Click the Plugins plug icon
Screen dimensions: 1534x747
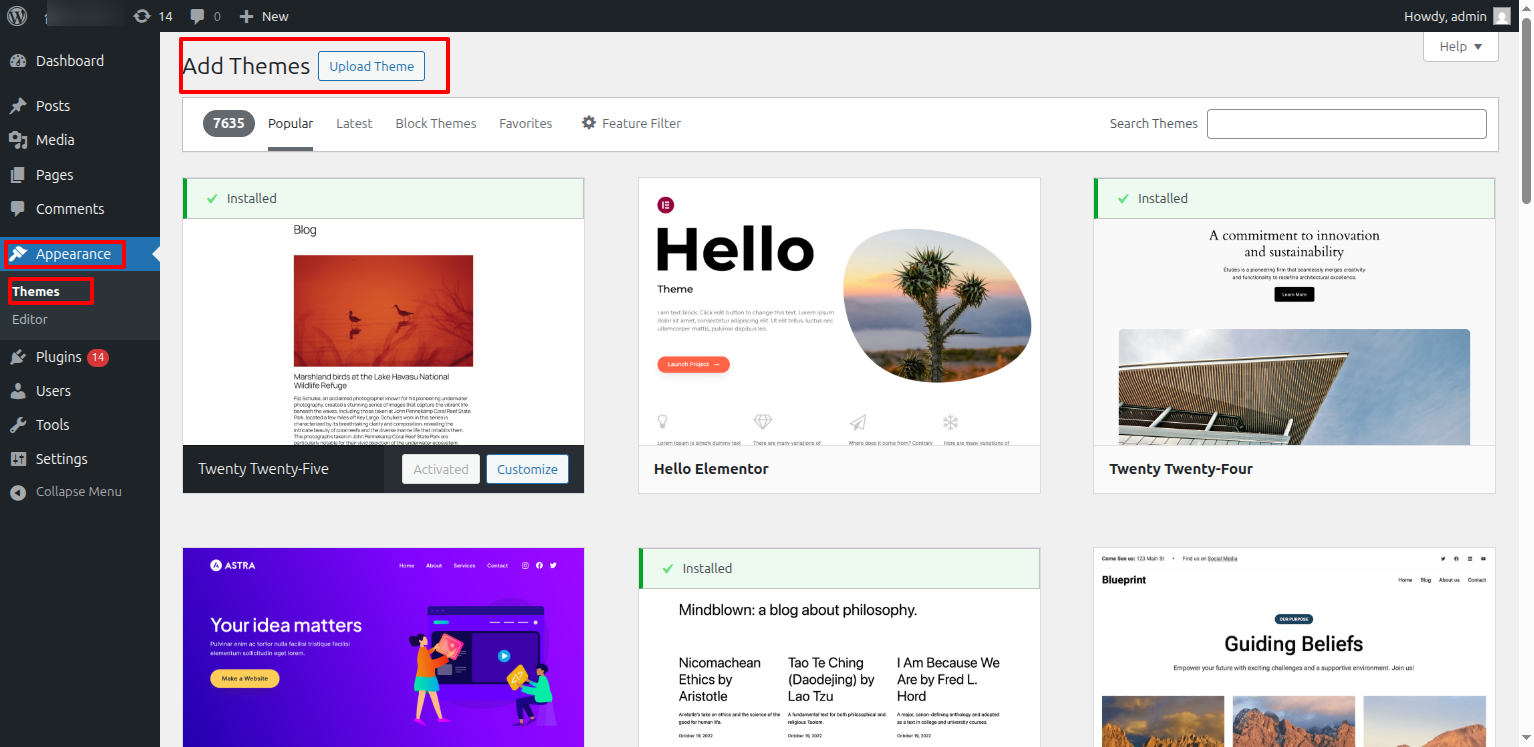[18, 357]
